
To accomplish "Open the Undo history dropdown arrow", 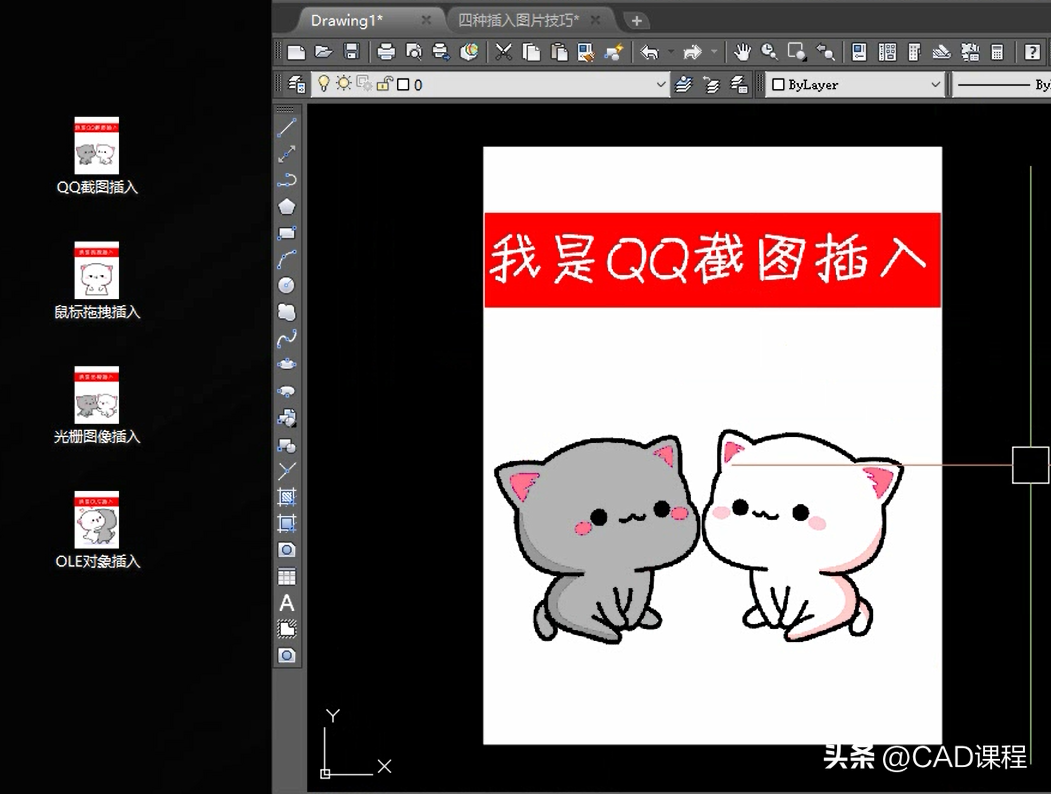I will click(x=671, y=52).
